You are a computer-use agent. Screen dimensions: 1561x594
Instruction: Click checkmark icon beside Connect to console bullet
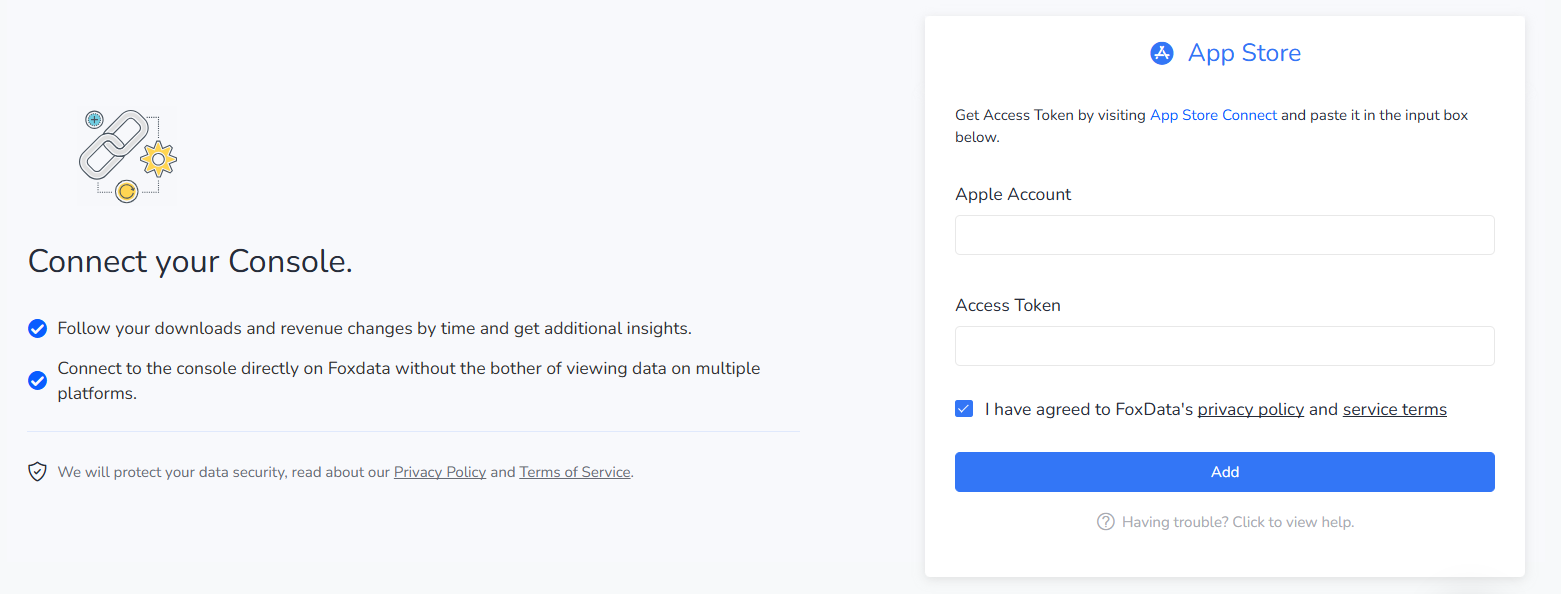click(x=38, y=381)
